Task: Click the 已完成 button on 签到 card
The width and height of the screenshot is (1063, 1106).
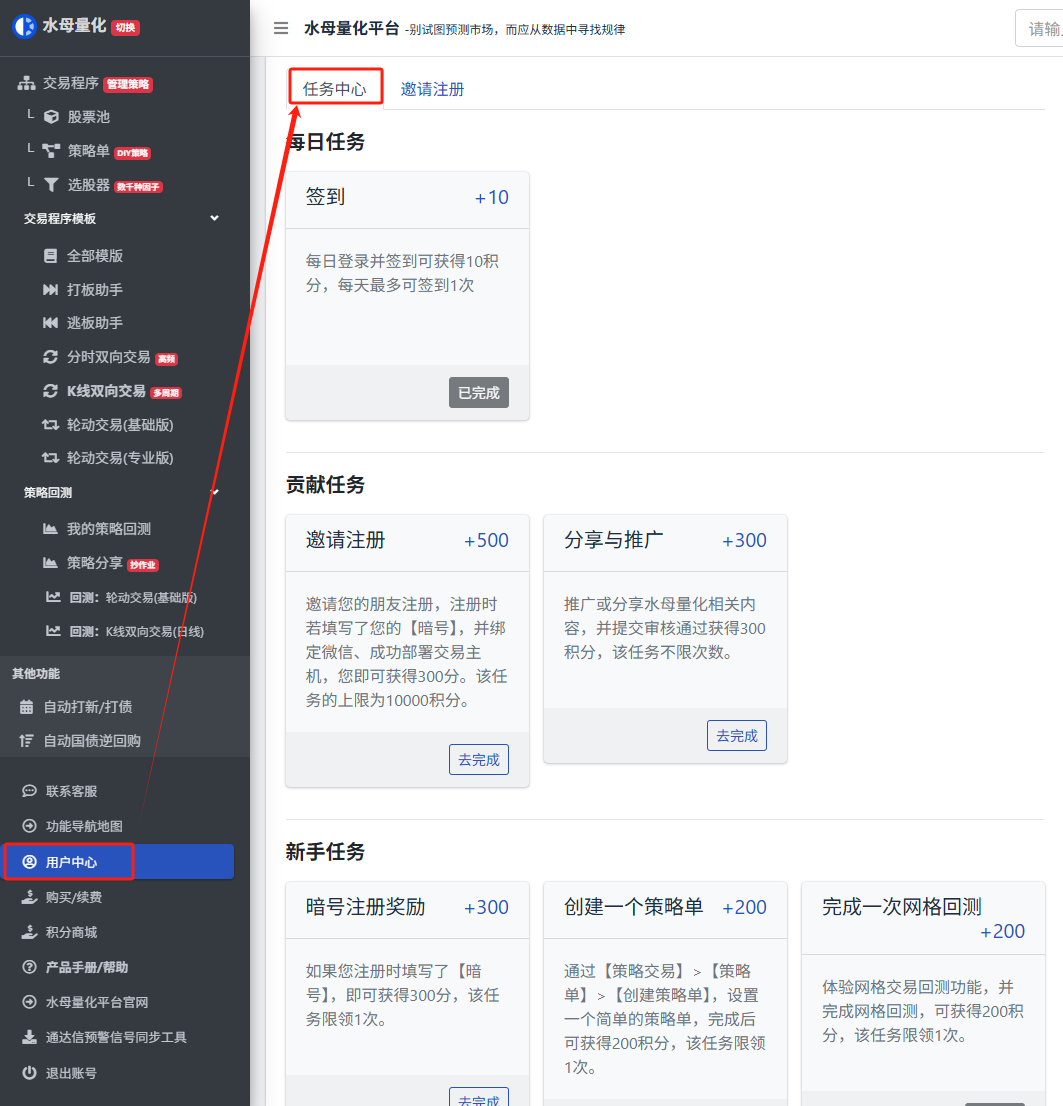Action: click(478, 393)
